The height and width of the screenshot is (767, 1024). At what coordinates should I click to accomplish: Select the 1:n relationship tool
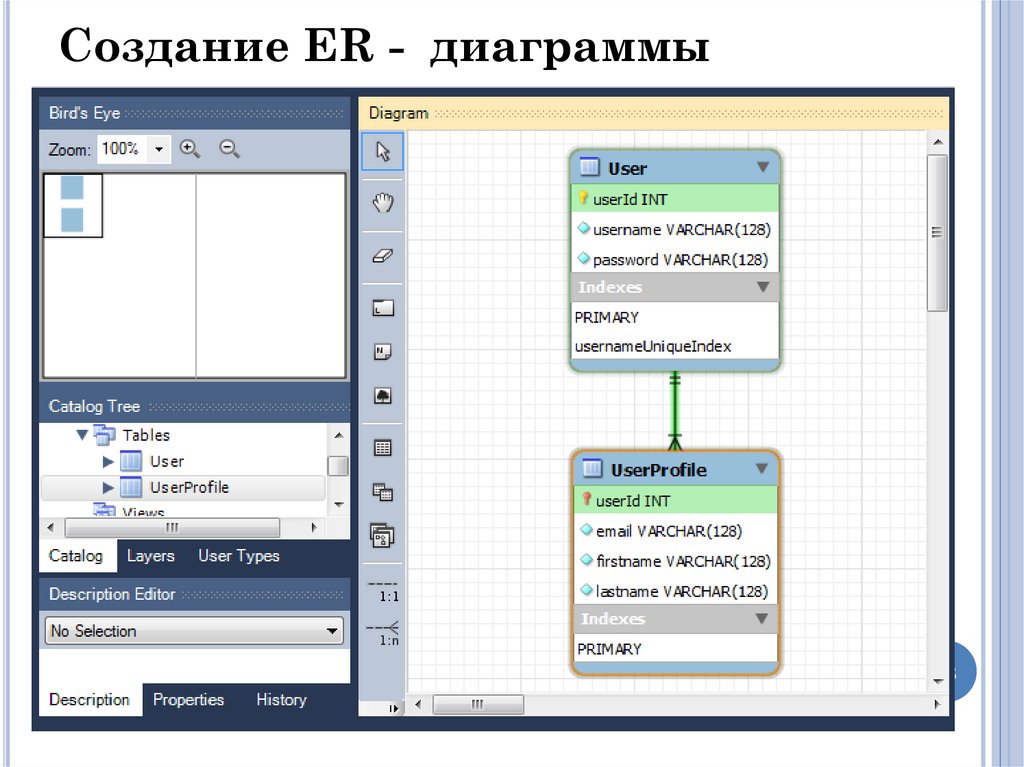(382, 635)
